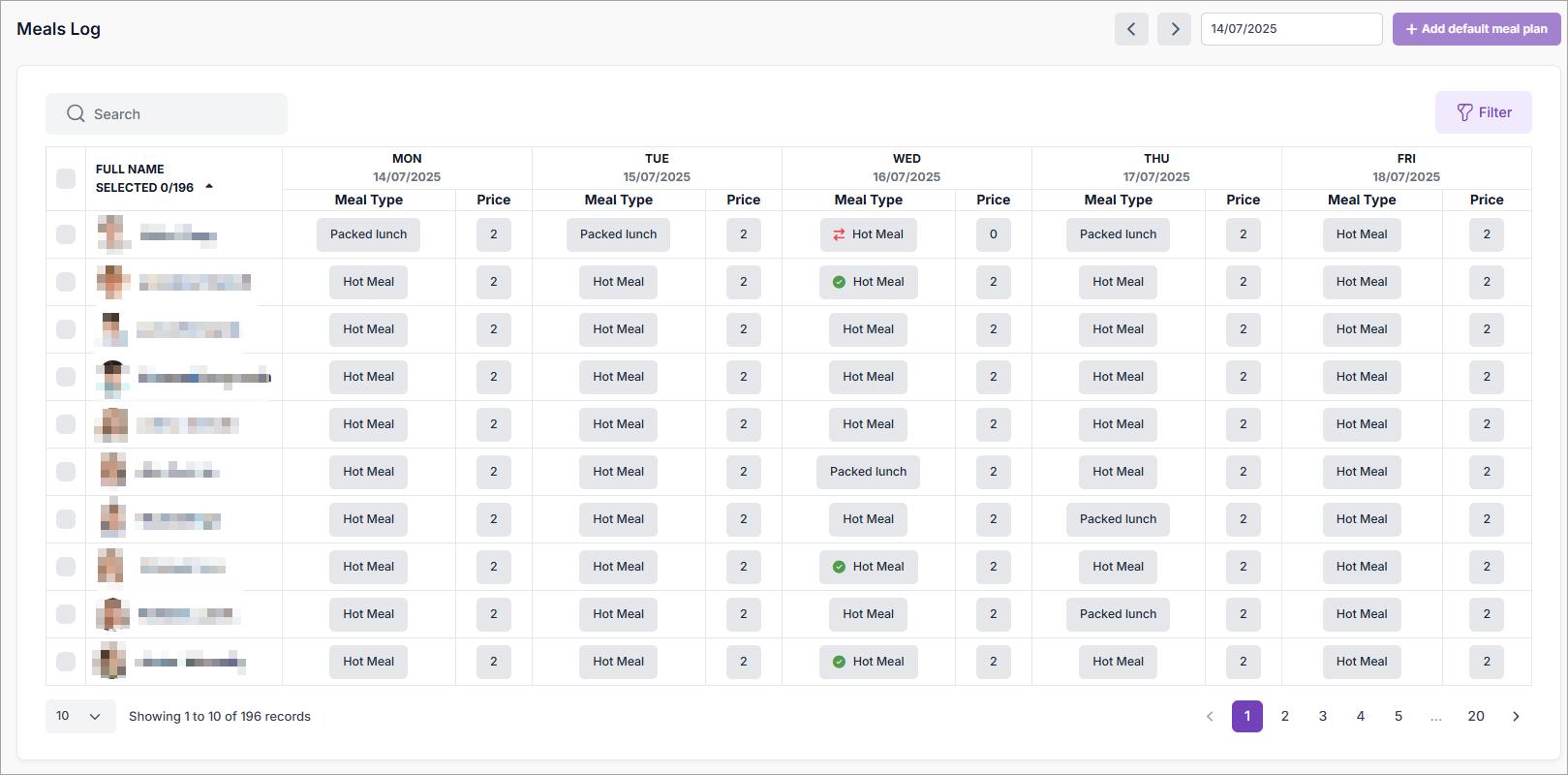Open the date picker field 14/07/2025
1568x775 pixels.
[x=1290, y=29]
